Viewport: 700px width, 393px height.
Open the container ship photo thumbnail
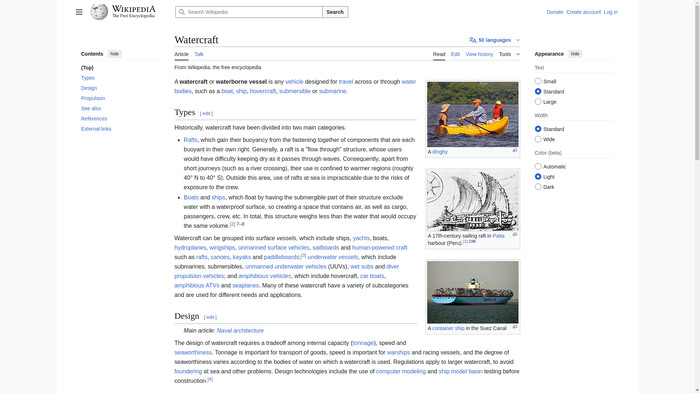473,292
